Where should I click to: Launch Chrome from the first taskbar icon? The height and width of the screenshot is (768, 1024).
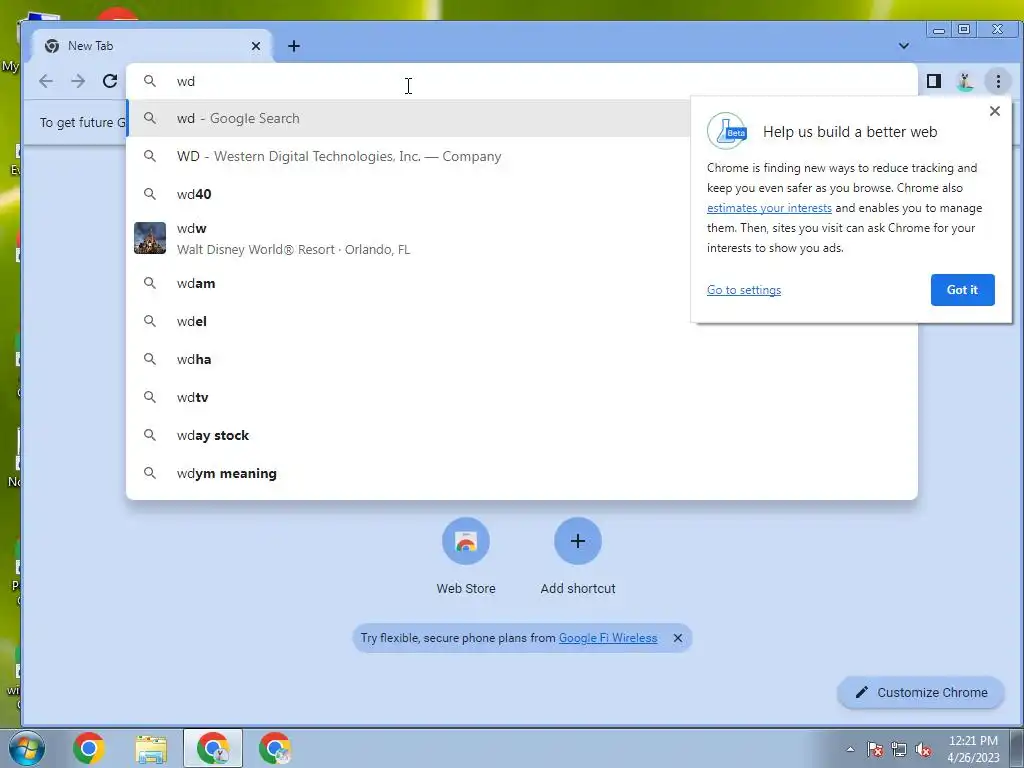click(89, 748)
